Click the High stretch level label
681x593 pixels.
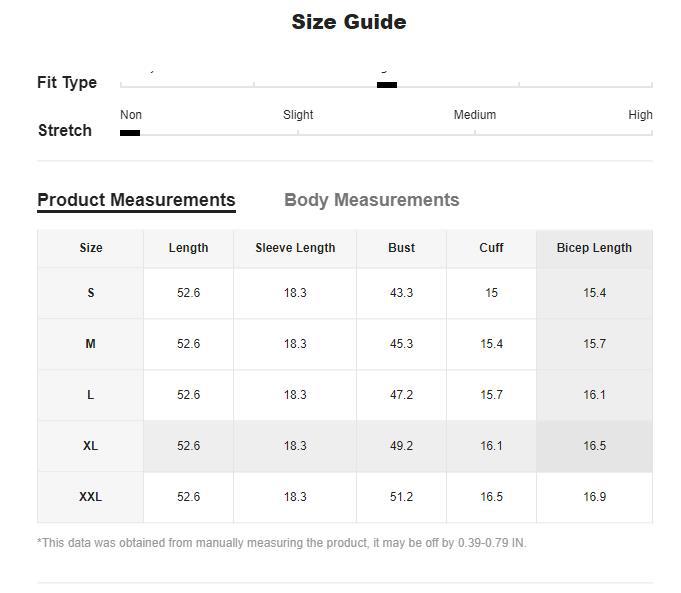tap(640, 115)
